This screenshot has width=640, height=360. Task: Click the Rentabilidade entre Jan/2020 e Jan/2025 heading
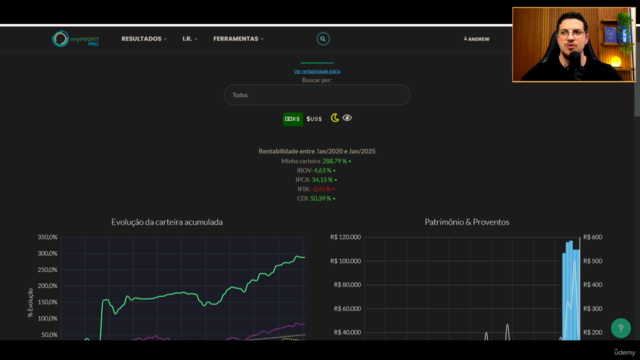[x=317, y=151]
